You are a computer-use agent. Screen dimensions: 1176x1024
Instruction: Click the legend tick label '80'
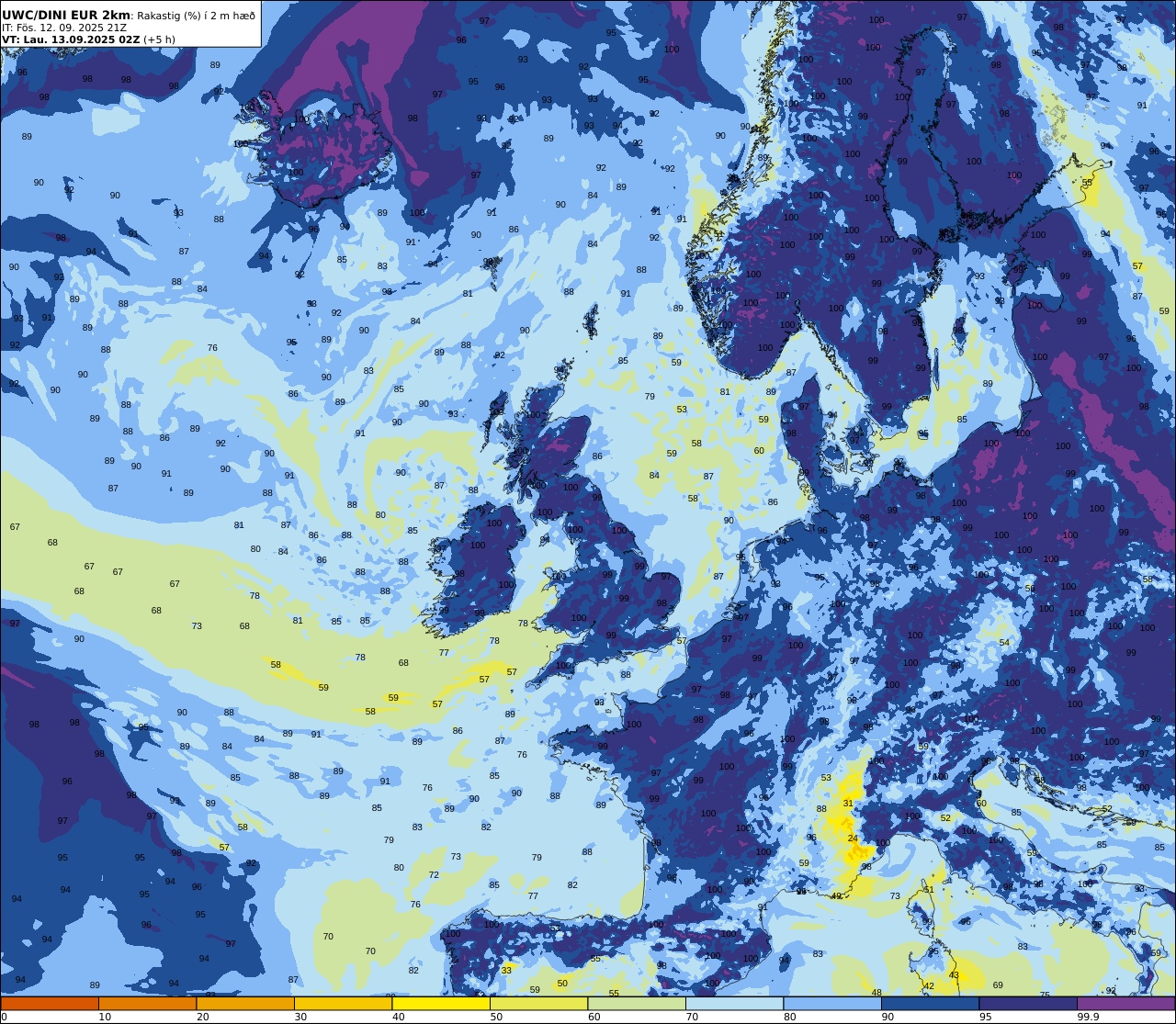[x=789, y=1017]
